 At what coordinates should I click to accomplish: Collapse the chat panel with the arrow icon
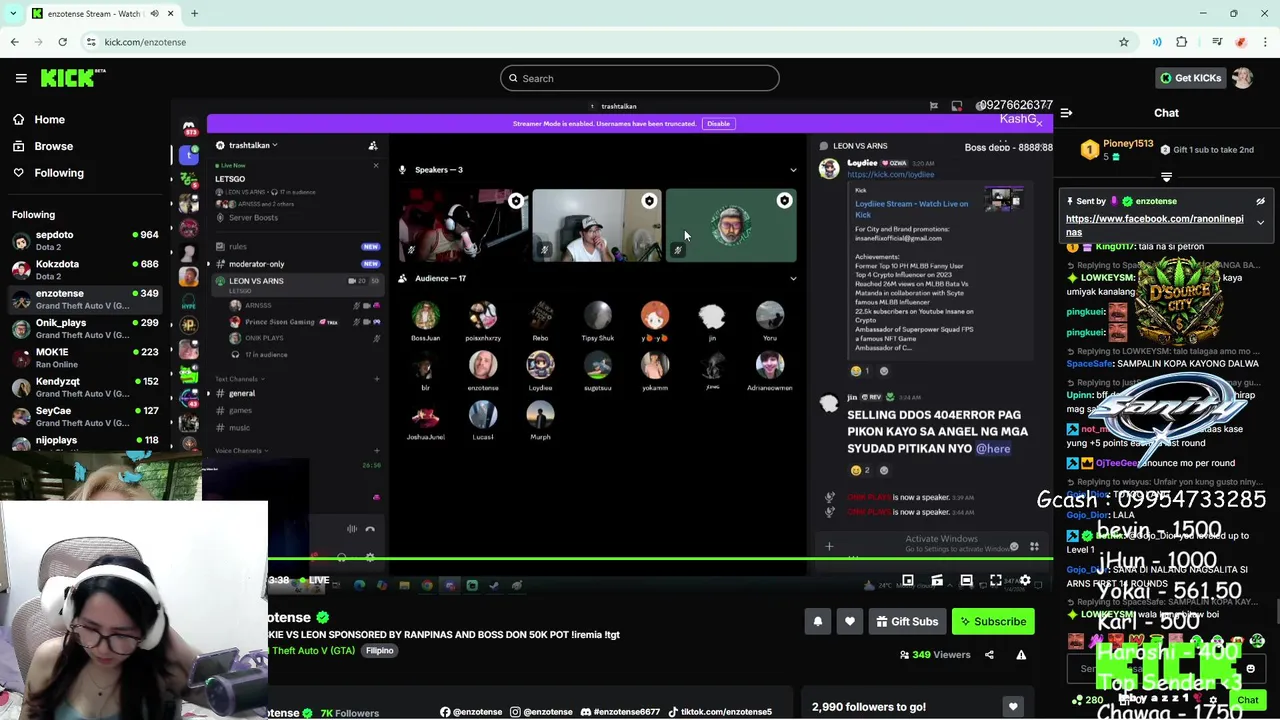tap(1066, 113)
